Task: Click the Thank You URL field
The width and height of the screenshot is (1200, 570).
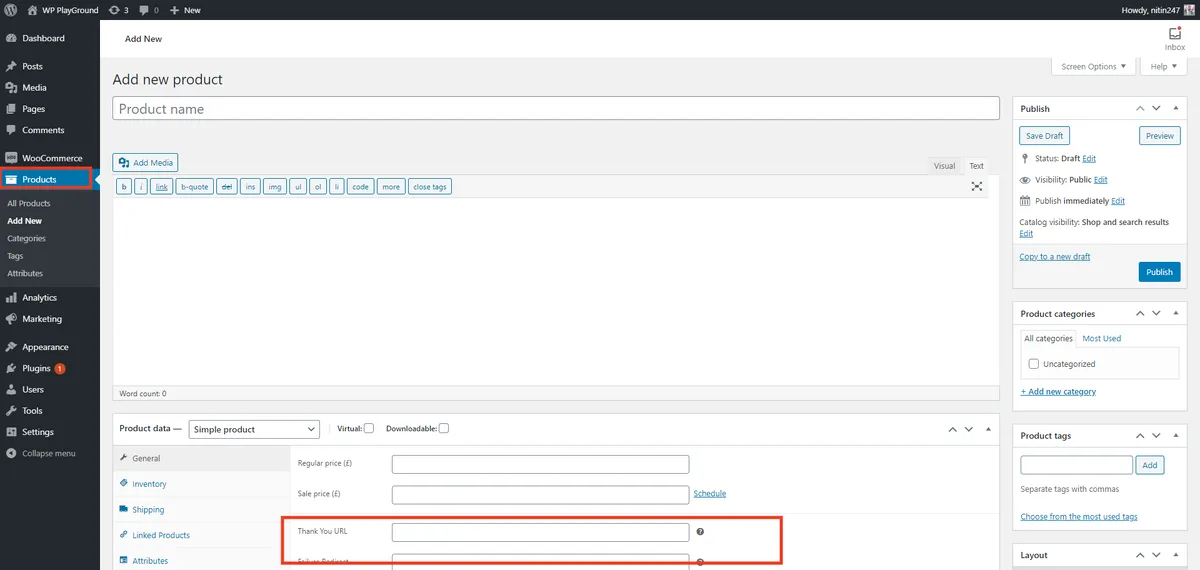Action: (x=540, y=532)
